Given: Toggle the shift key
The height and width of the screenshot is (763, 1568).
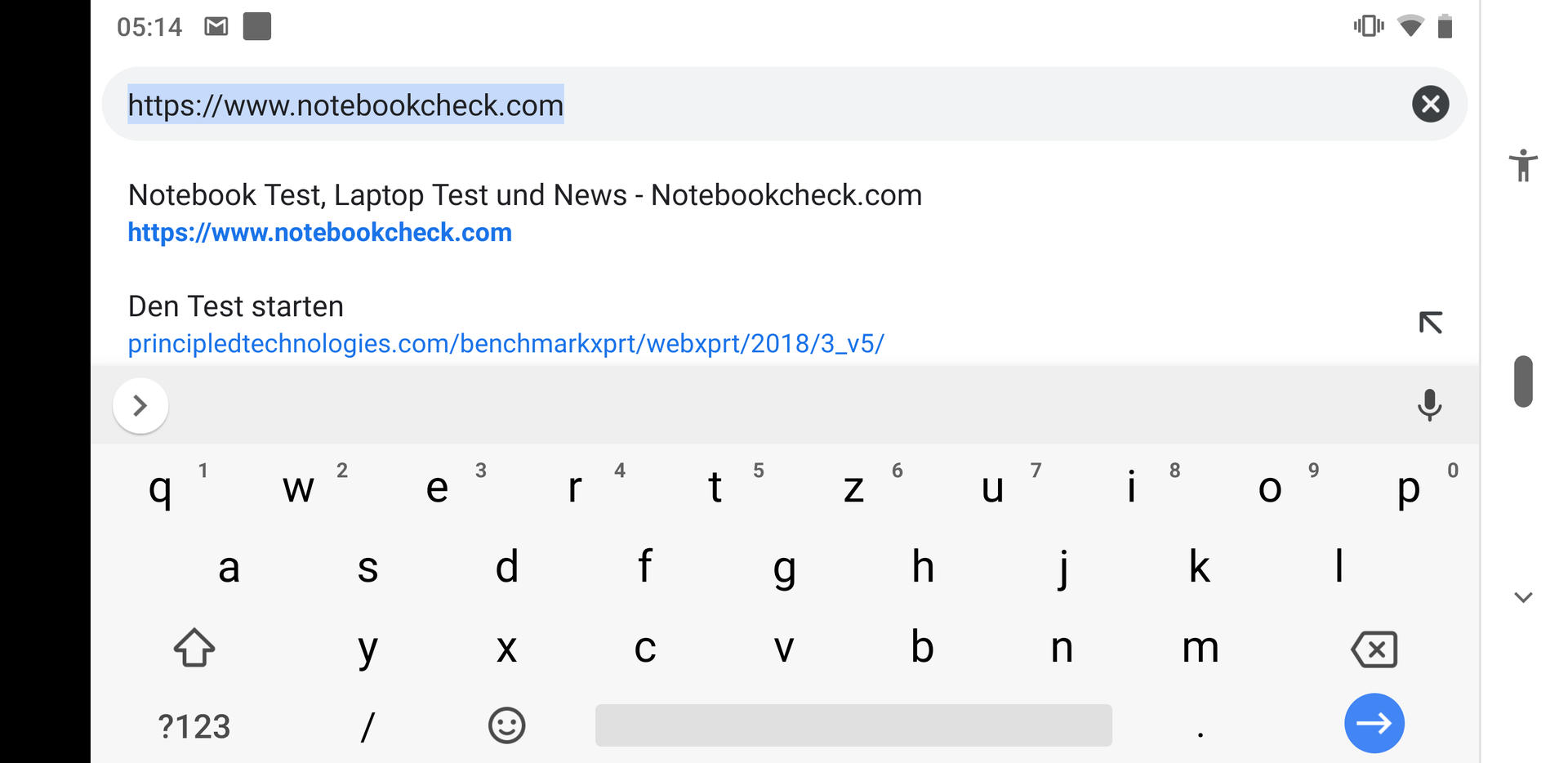Looking at the screenshot, I should (x=194, y=648).
